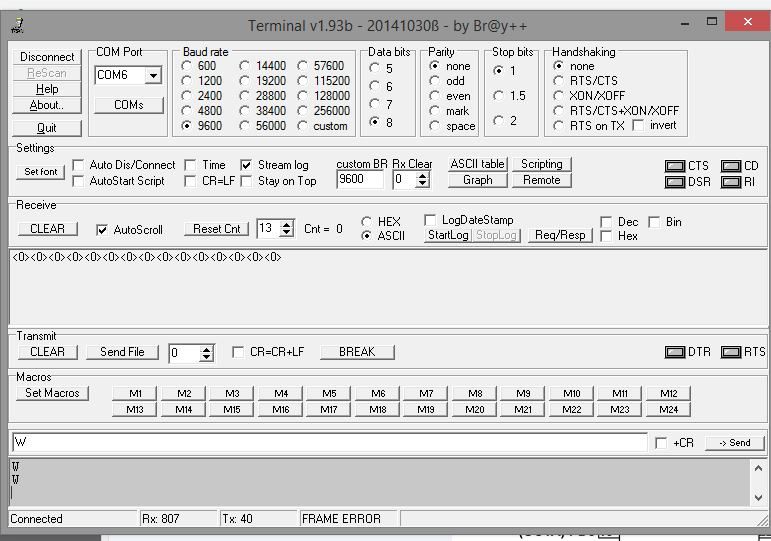Enable Stay on Top
This screenshot has height=541, width=771.
pyautogui.click(x=246, y=181)
